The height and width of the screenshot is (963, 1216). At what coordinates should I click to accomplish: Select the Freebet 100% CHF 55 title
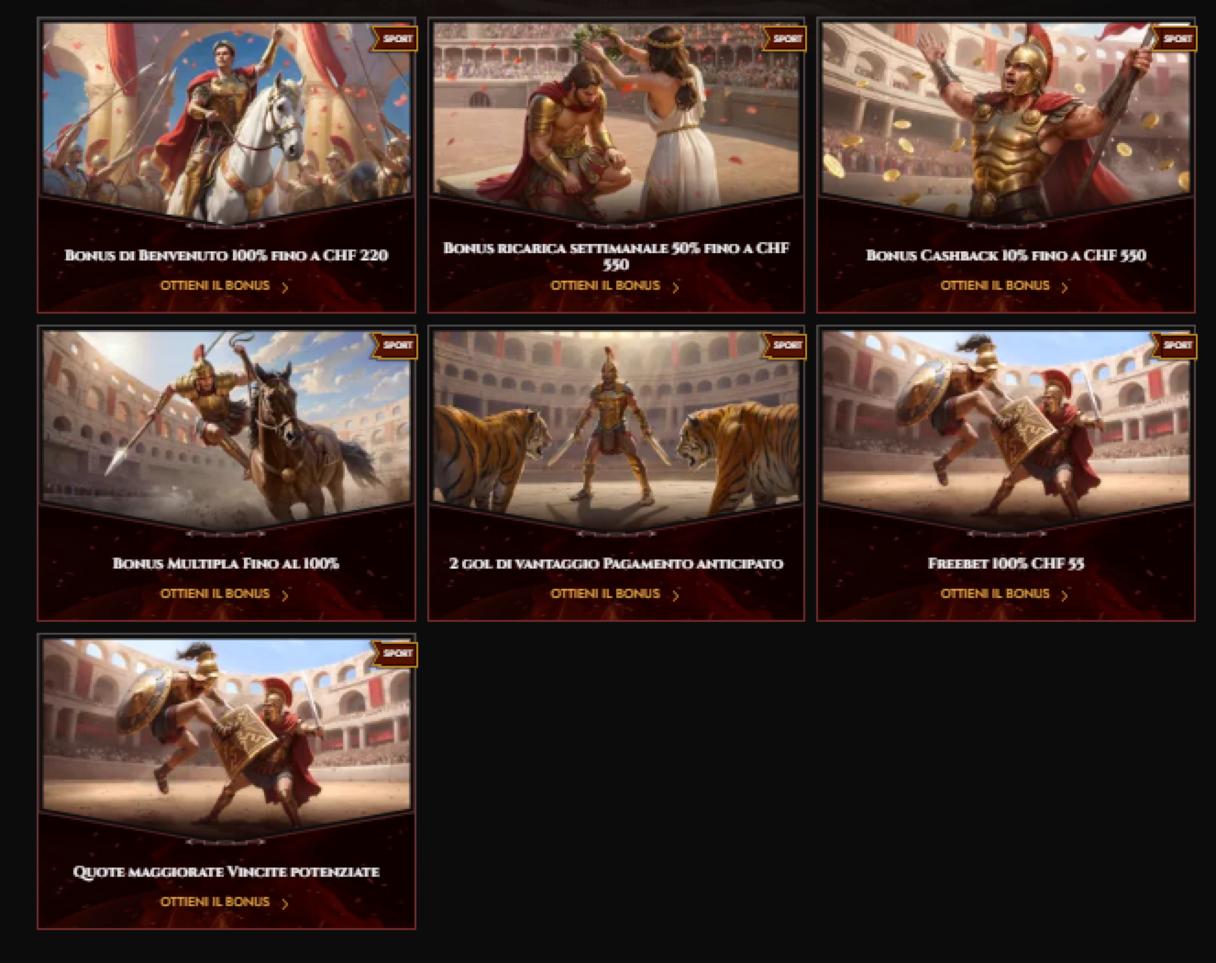click(x=1006, y=564)
